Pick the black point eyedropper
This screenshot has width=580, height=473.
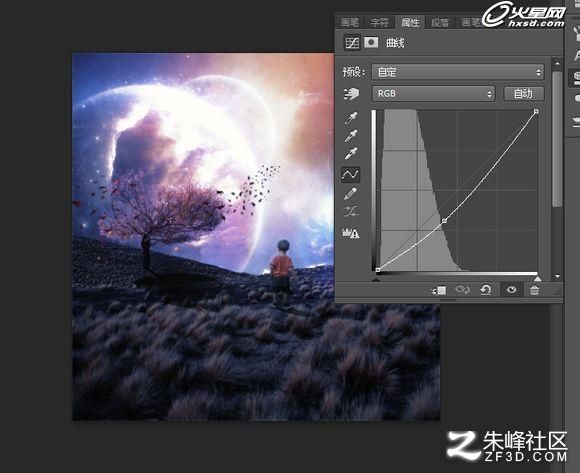point(351,118)
